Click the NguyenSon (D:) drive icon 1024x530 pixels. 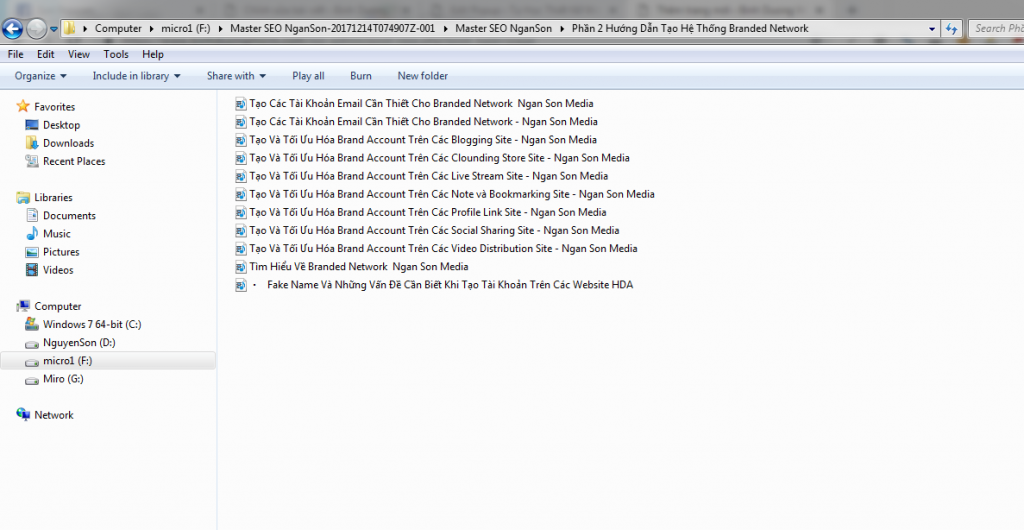(x=31, y=343)
